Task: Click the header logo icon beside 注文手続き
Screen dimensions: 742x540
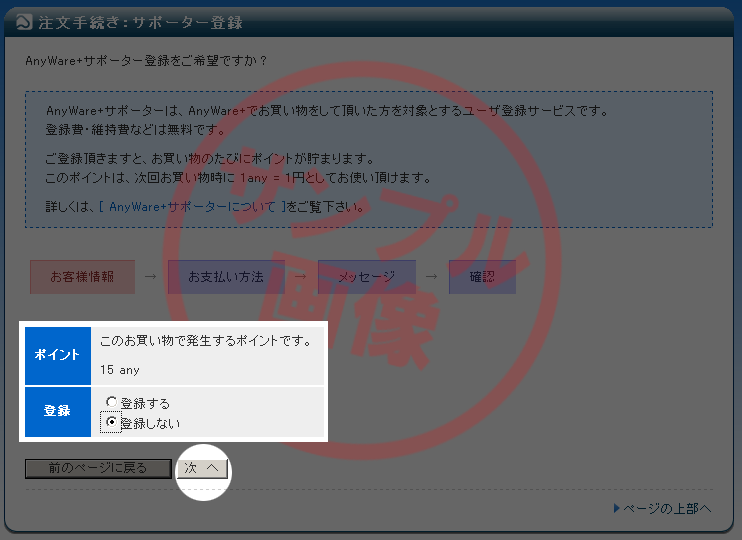Action: tap(24, 22)
